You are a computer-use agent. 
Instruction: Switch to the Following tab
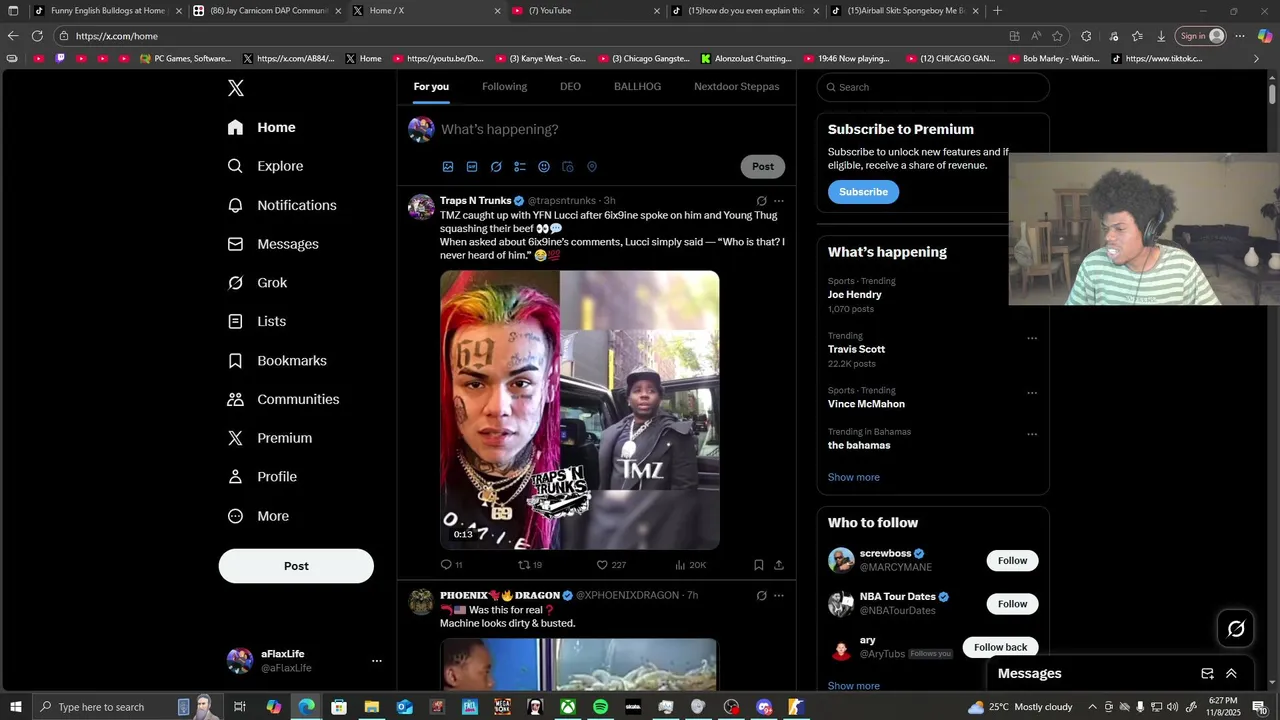504,87
